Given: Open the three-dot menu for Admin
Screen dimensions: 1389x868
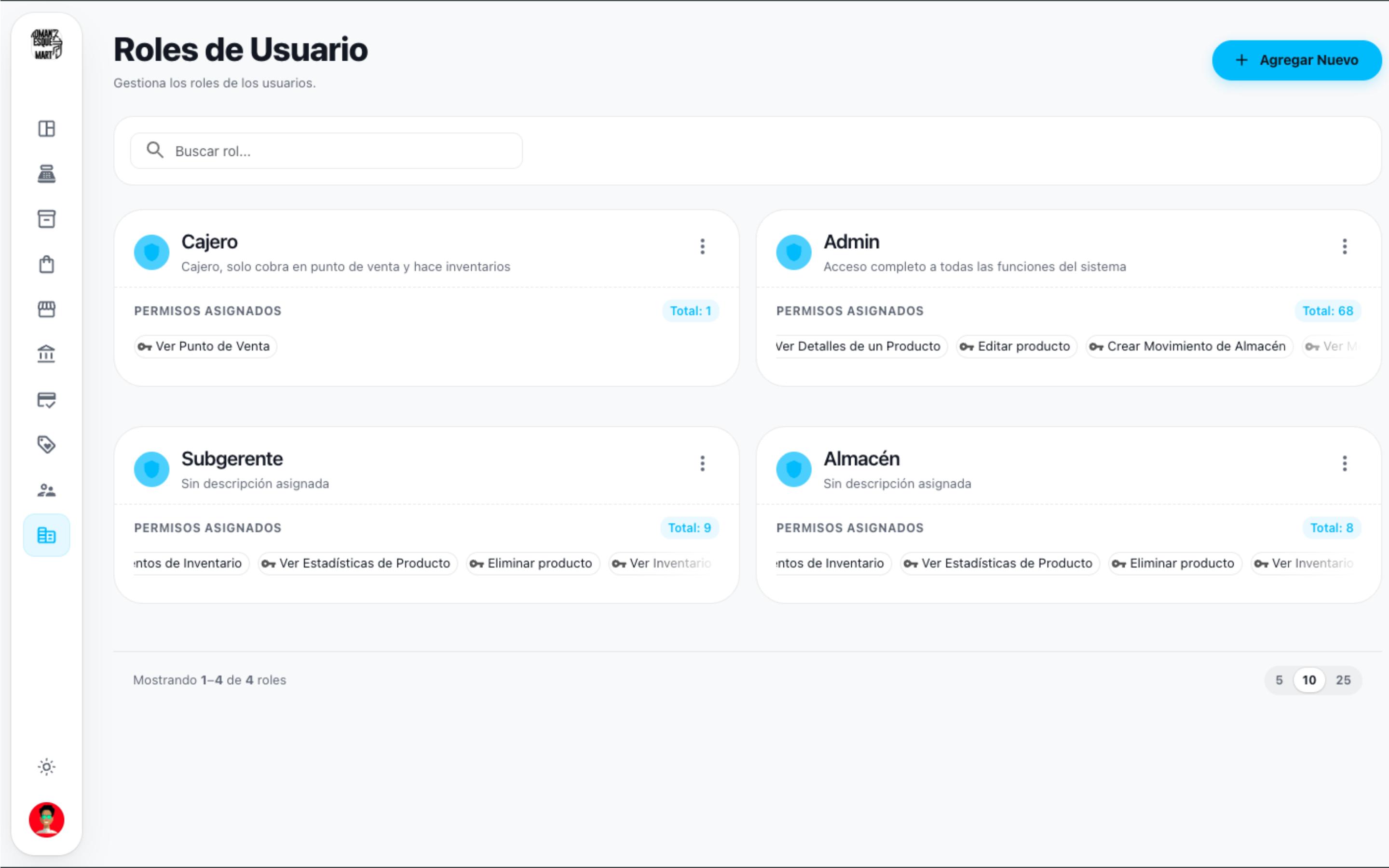Looking at the screenshot, I should pos(1345,246).
